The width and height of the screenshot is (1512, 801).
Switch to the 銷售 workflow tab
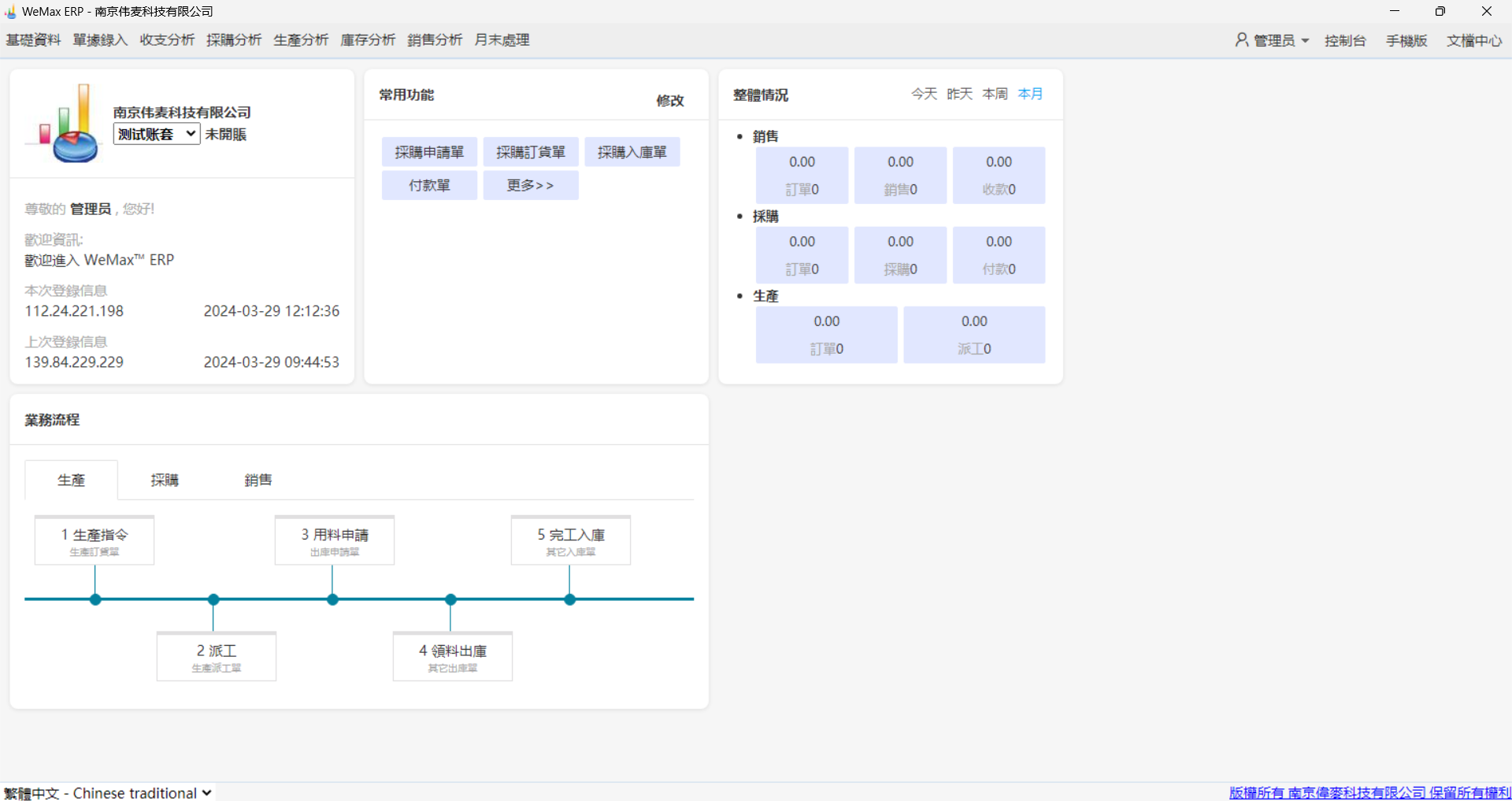258,480
